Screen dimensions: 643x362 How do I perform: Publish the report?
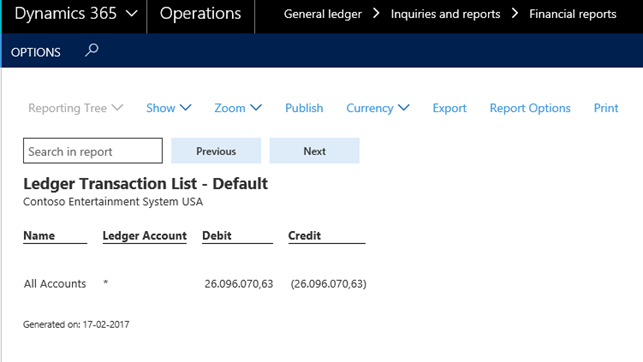coord(304,108)
